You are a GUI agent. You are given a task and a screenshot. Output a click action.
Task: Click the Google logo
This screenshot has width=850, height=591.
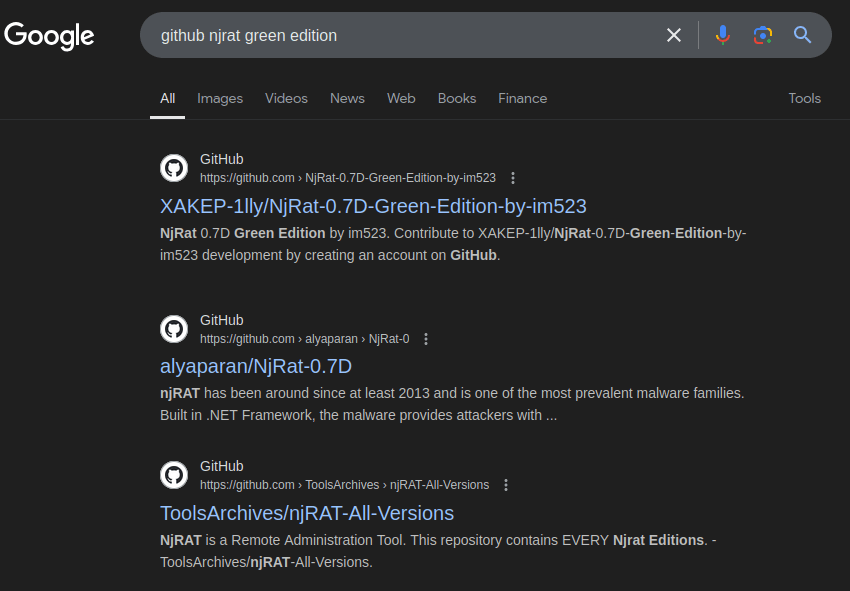pos(49,36)
